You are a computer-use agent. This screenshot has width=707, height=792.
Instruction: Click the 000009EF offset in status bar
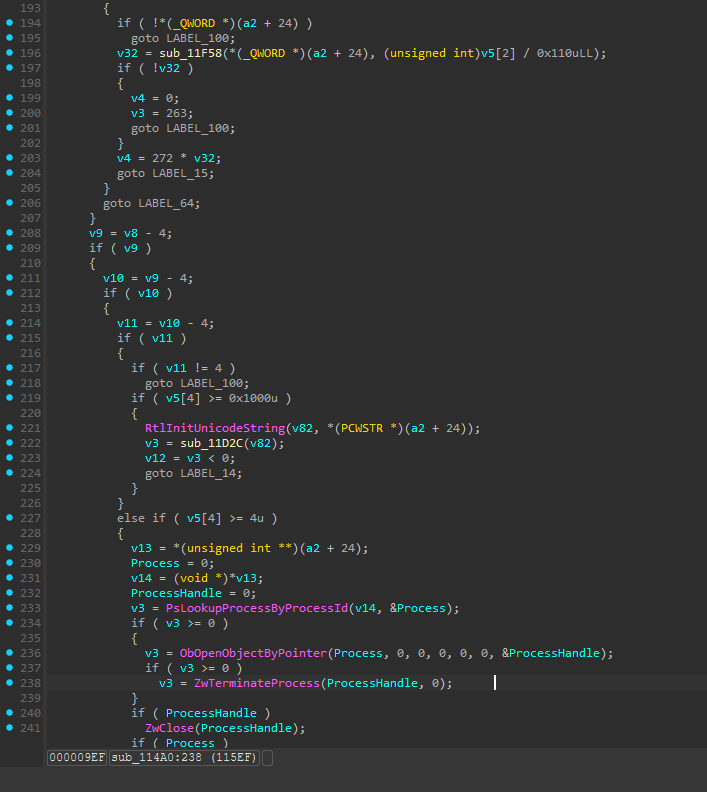pyautogui.click(x=77, y=758)
